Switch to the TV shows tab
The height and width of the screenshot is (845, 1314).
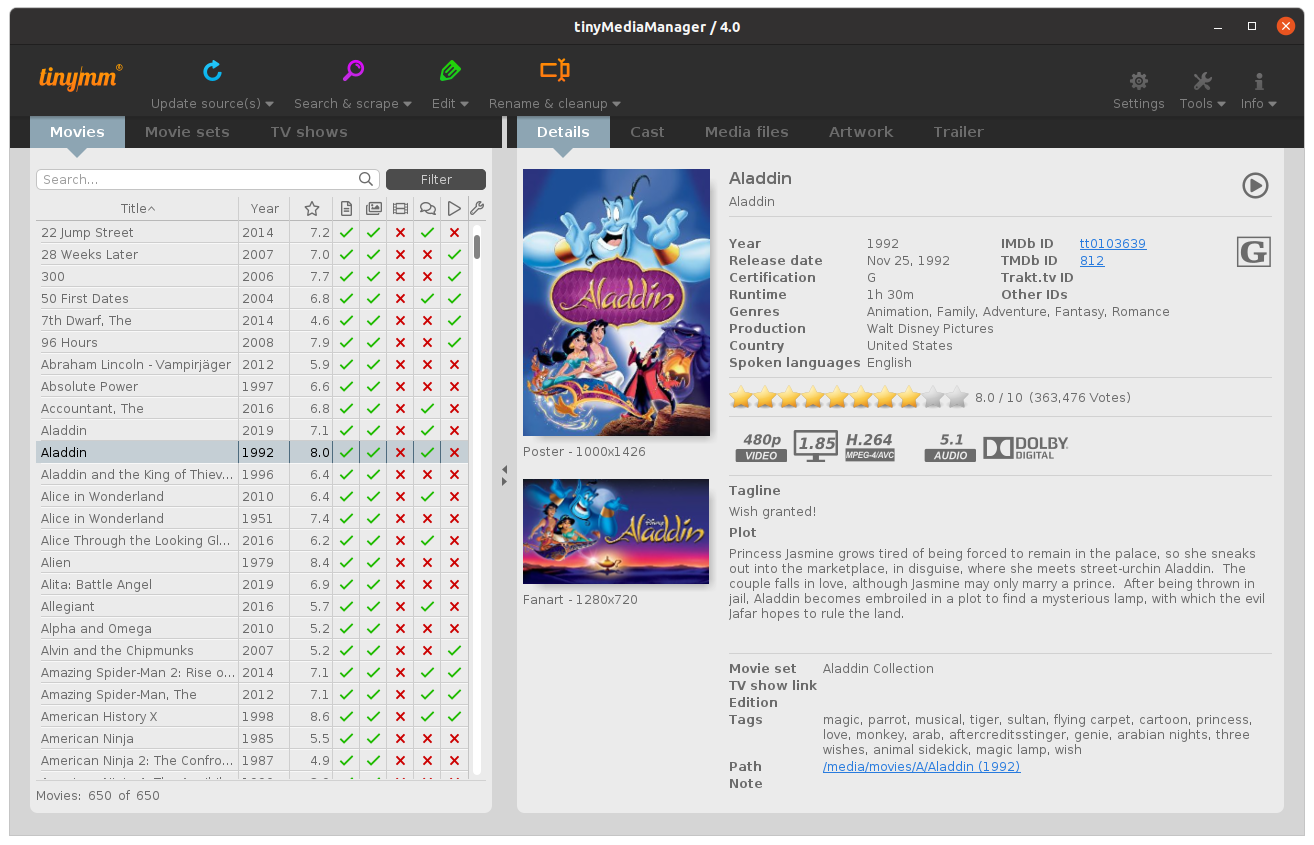click(x=308, y=132)
